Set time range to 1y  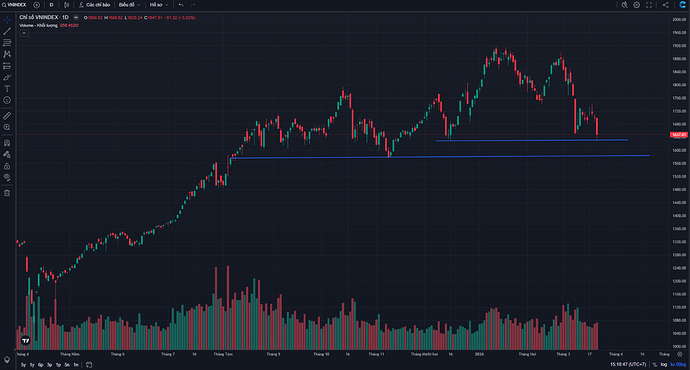coord(32,365)
